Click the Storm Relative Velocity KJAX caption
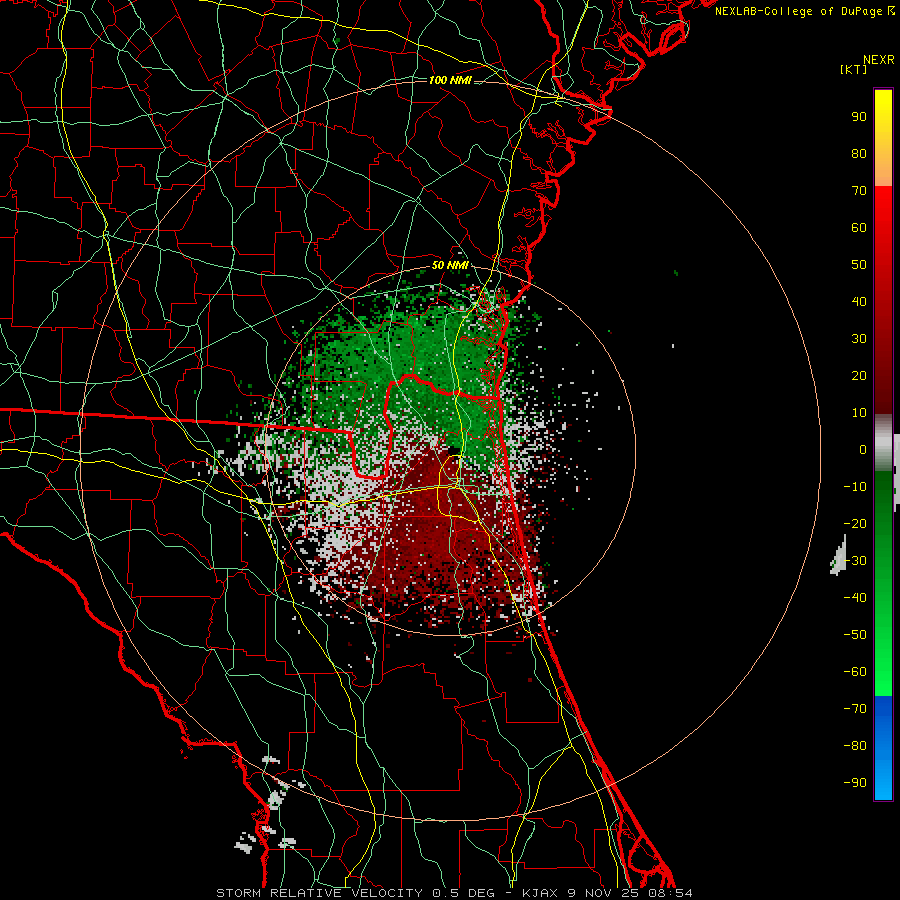 pyautogui.click(x=454, y=893)
